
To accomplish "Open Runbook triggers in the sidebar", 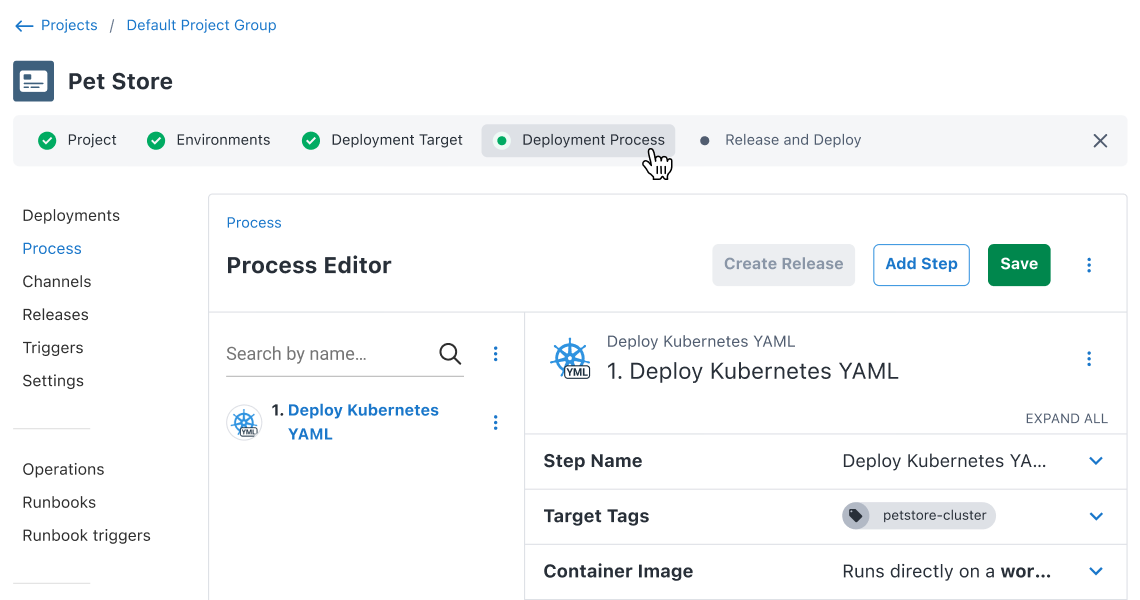I will tap(87, 535).
